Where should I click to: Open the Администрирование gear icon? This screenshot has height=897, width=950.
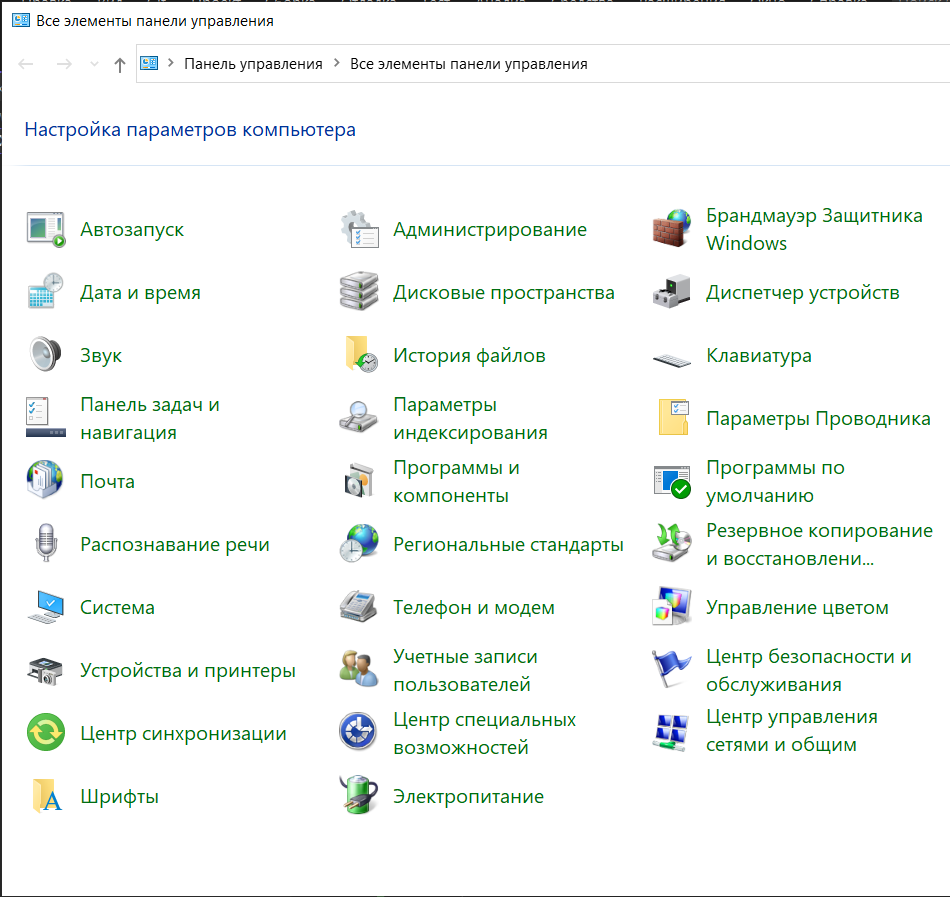359,230
